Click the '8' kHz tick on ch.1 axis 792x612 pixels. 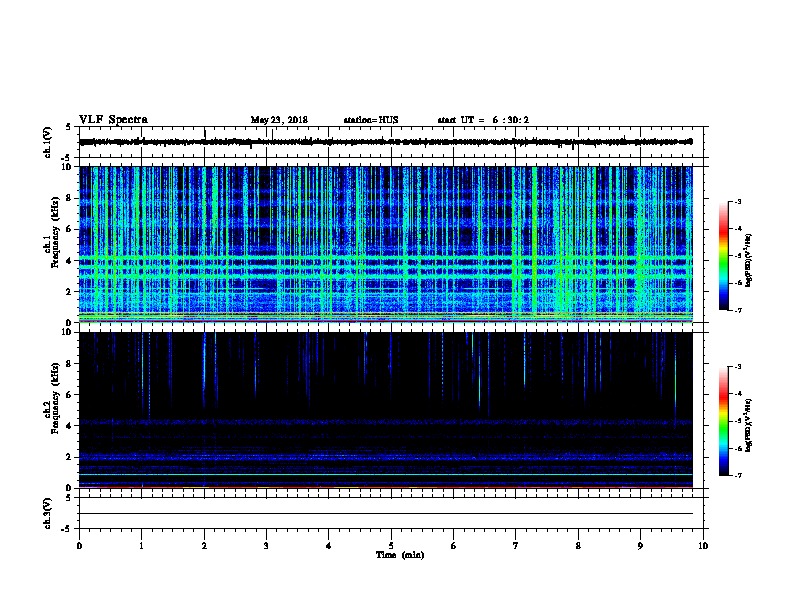(70, 198)
